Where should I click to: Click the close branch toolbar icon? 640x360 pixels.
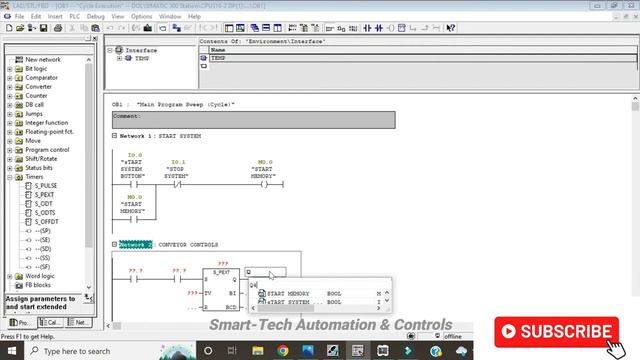(425, 28)
